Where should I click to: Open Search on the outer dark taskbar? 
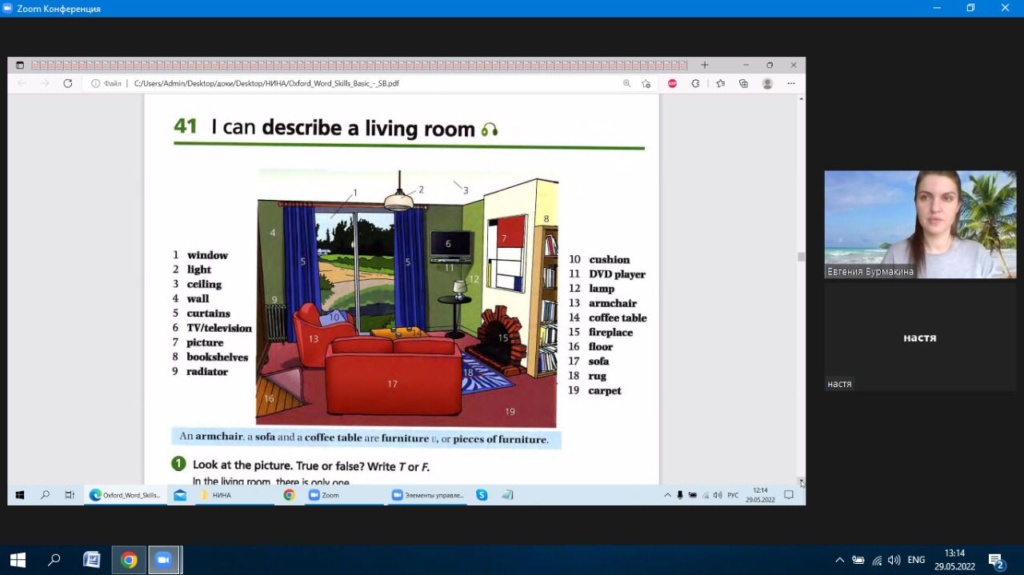[54, 560]
